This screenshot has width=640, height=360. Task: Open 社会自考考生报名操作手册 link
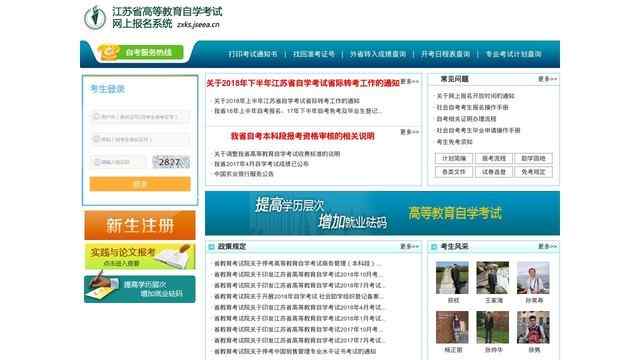(x=472, y=107)
